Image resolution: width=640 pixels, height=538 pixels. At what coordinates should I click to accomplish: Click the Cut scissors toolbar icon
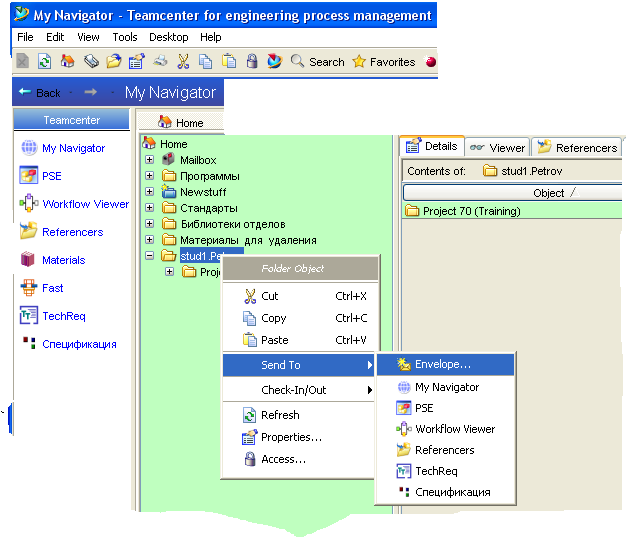[x=183, y=61]
